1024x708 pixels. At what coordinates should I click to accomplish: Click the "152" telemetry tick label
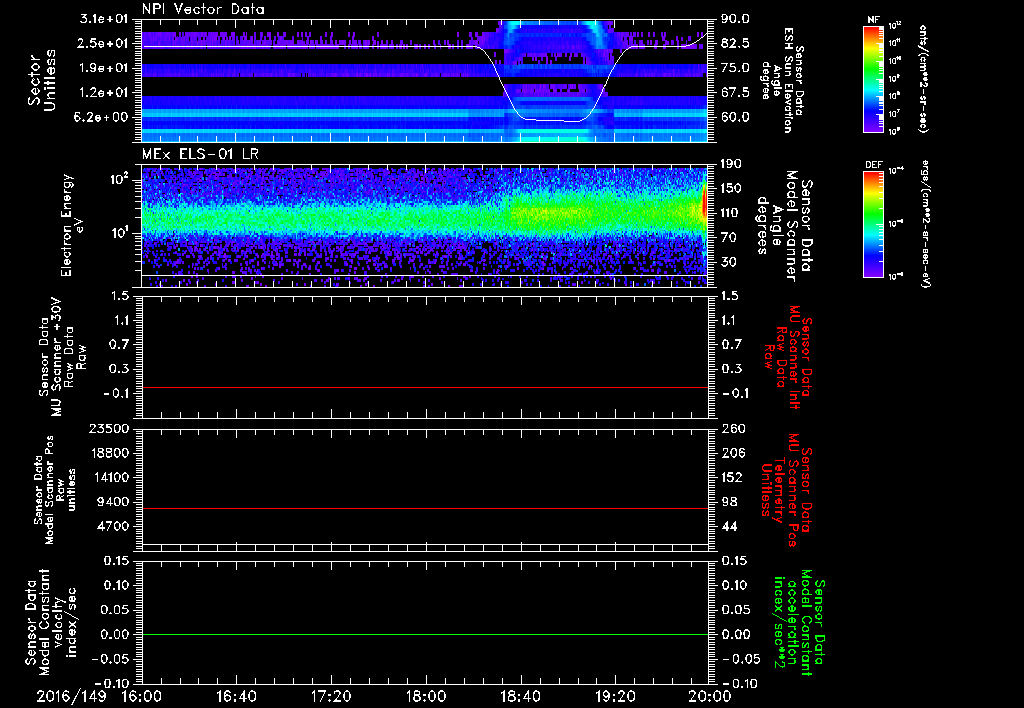coord(731,477)
